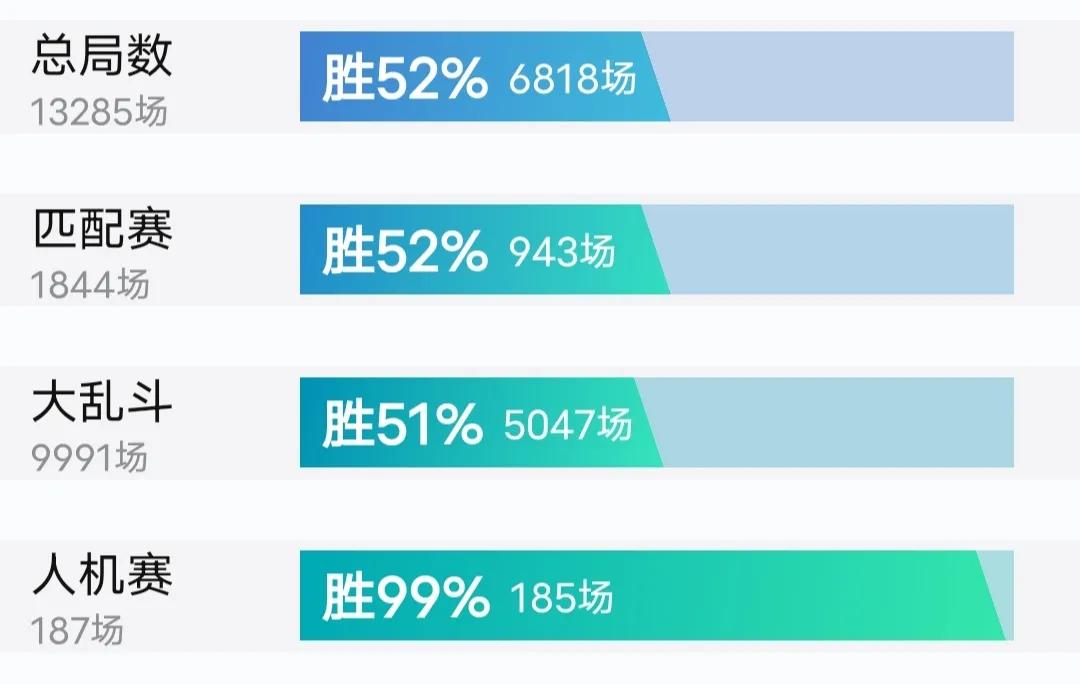1080x684 pixels.
Task: Click 胜52% in the 总局数 bar
Action: click(404, 79)
